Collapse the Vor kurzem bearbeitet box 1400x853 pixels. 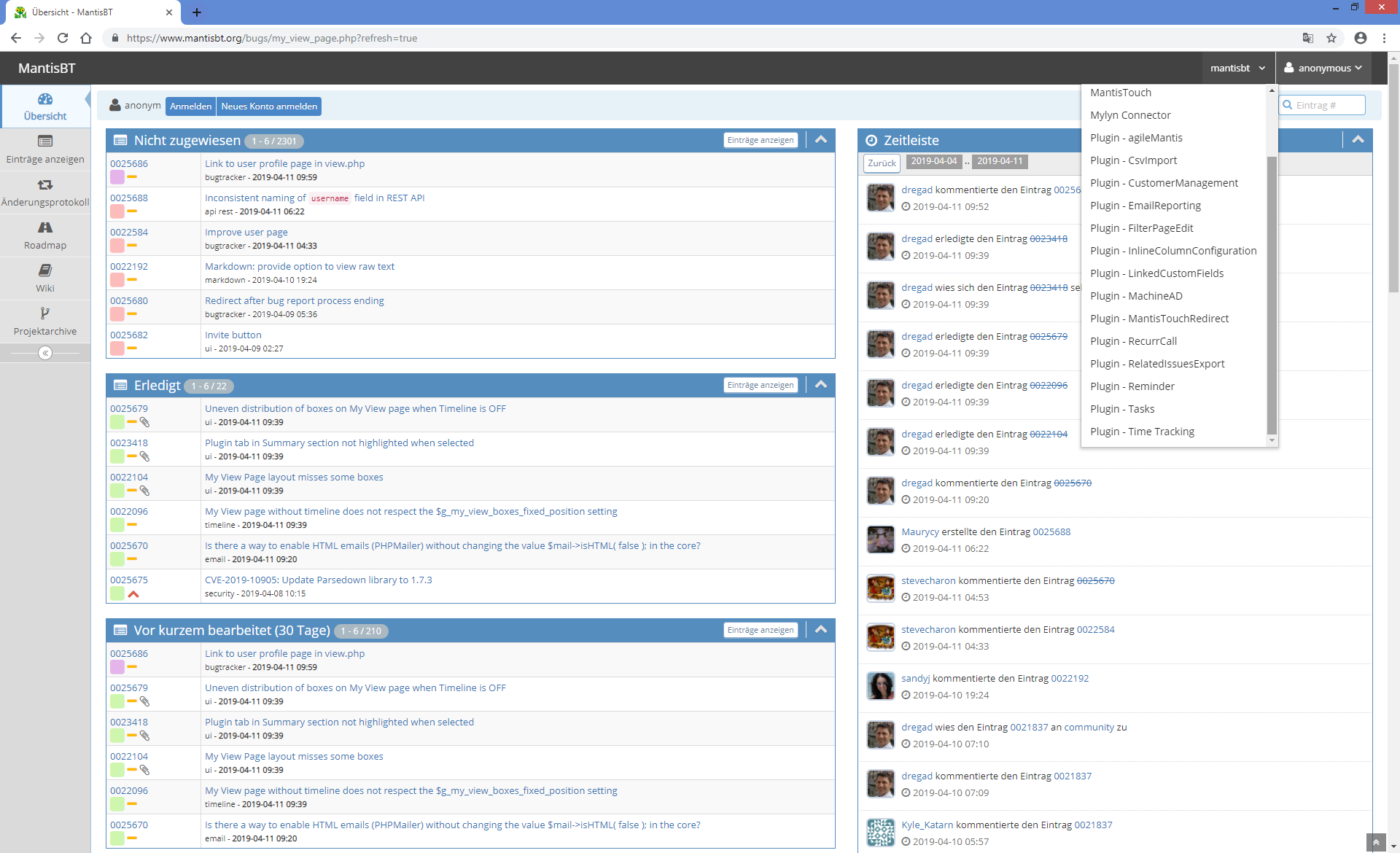[x=821, y=630]
